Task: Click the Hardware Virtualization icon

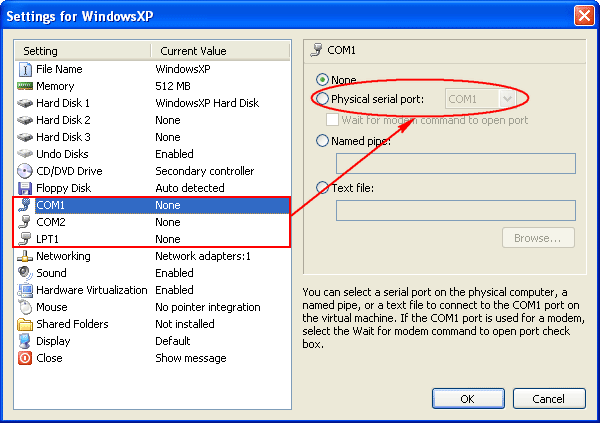Action: point(25,290)
